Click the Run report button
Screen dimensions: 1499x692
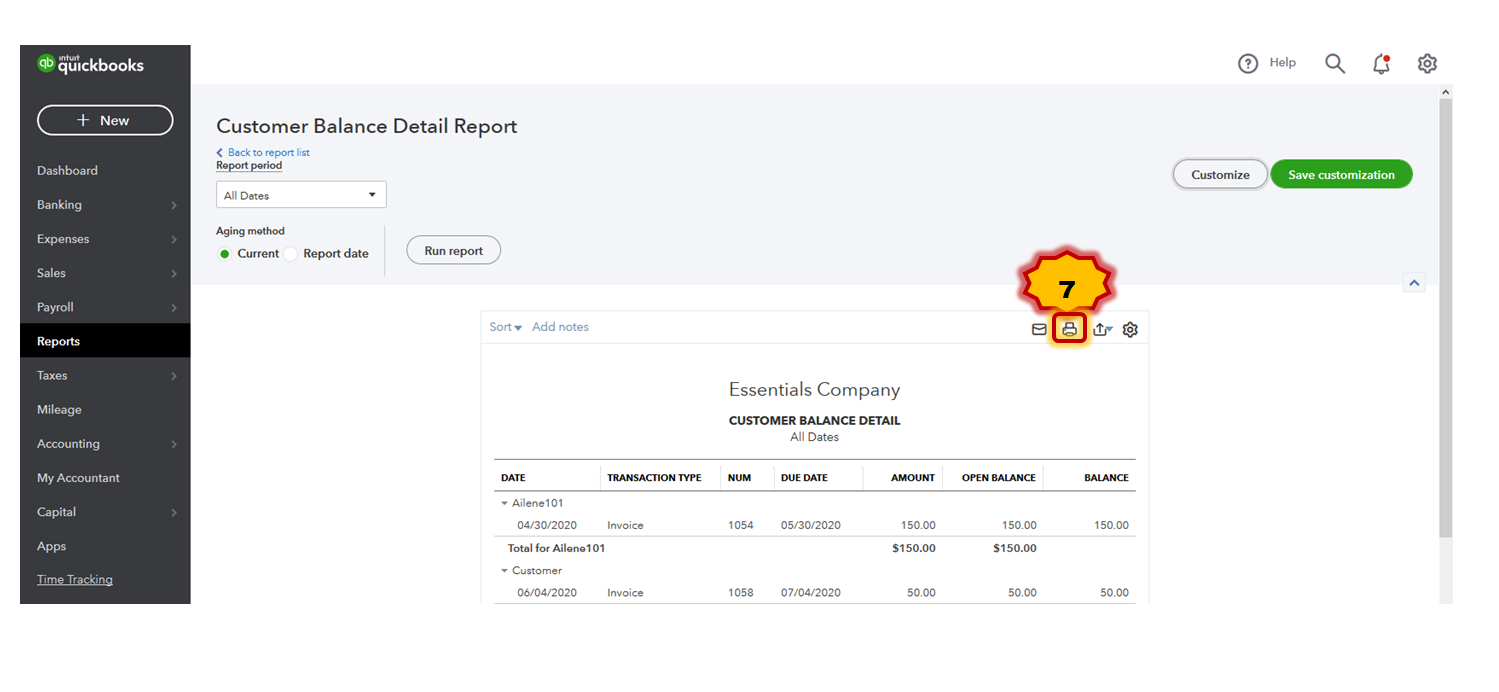[453, 251]
